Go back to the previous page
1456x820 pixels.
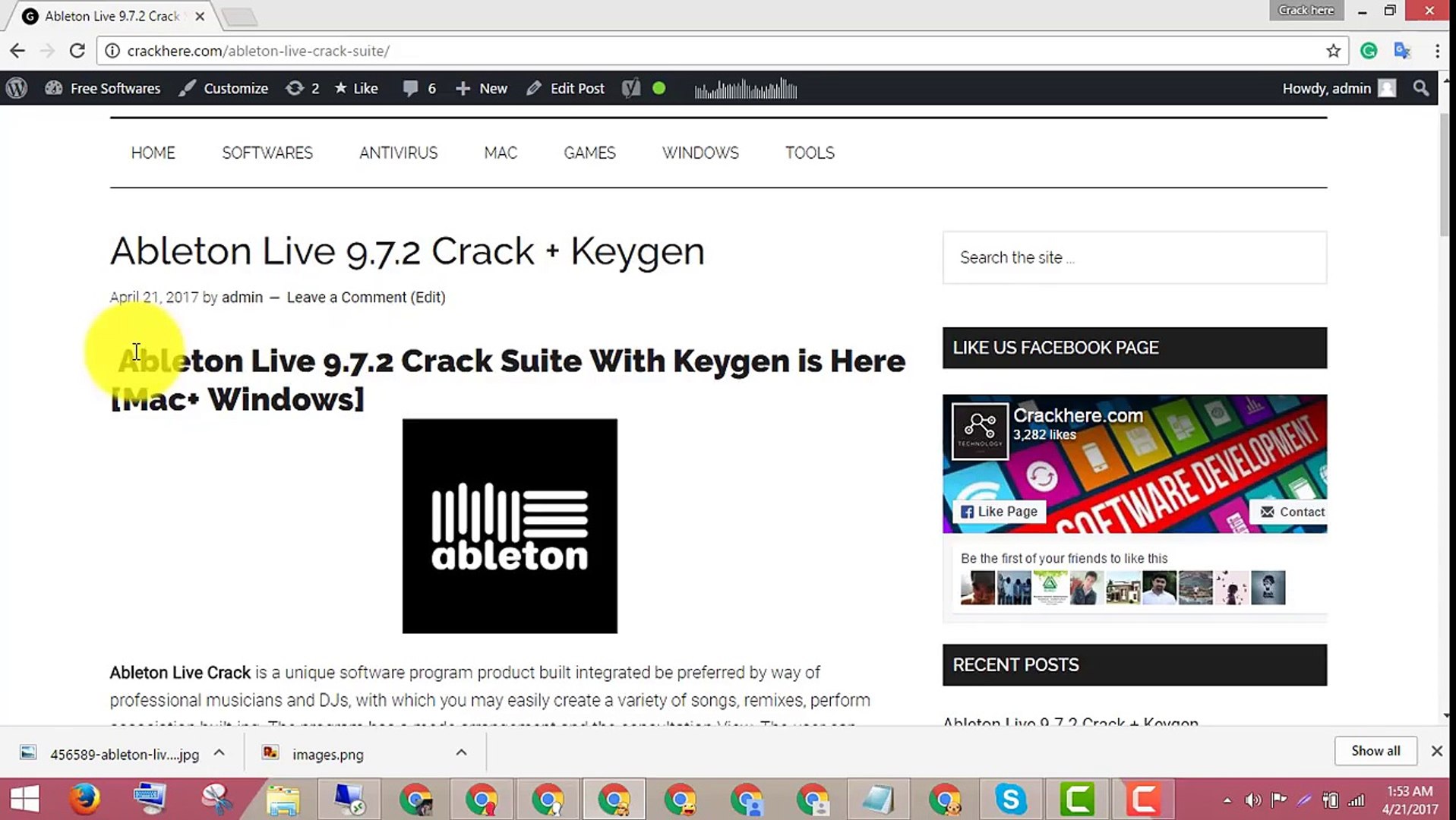[x=17, y=51]
